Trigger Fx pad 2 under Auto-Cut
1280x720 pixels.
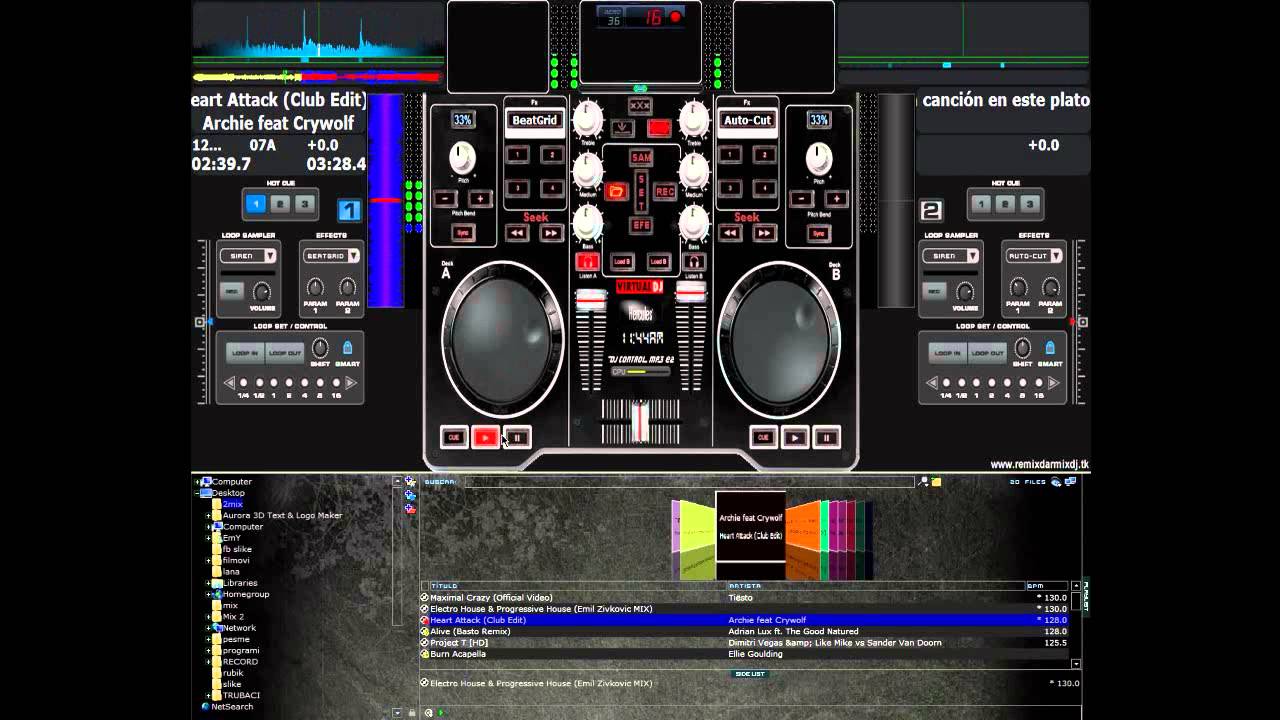764,155
